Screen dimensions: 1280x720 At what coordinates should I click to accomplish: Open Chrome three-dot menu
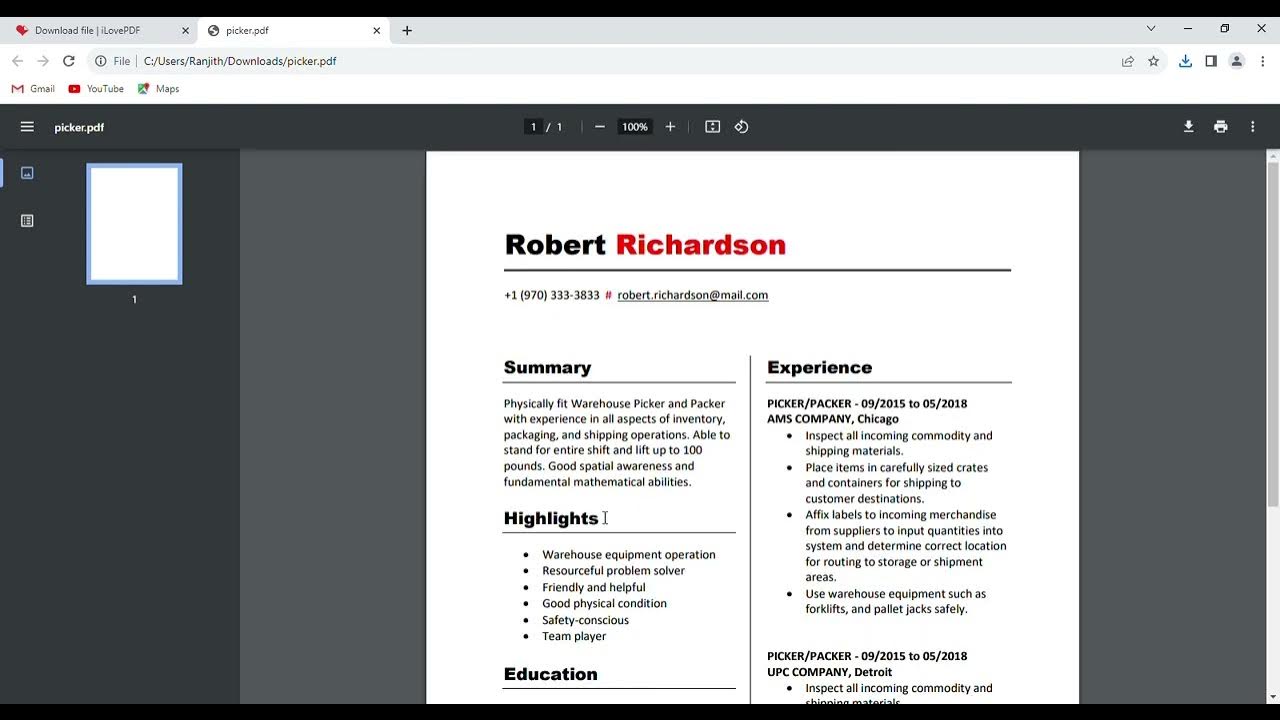pos(1262,61)
